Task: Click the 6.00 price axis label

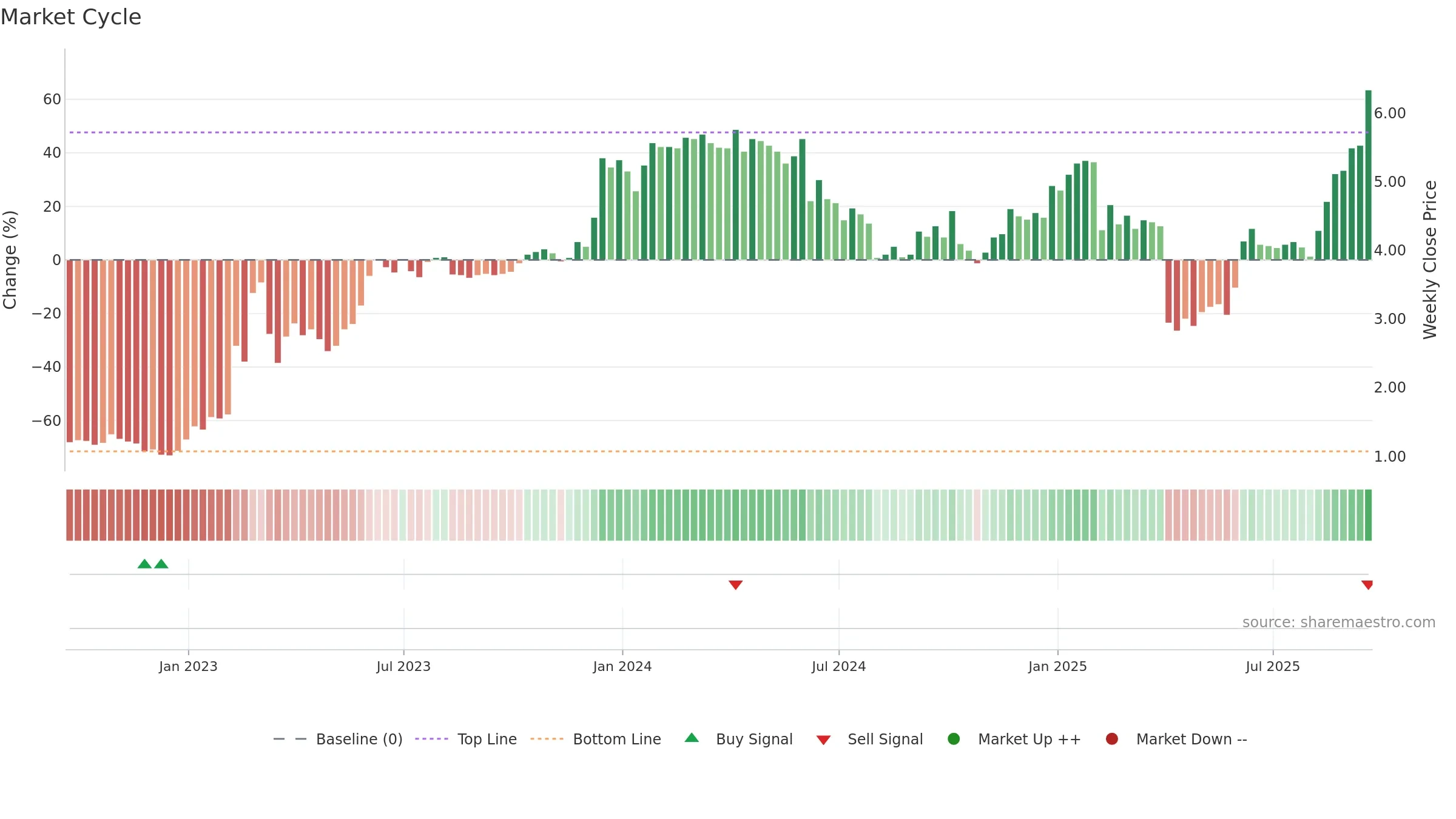Action: pos(1390,113)
